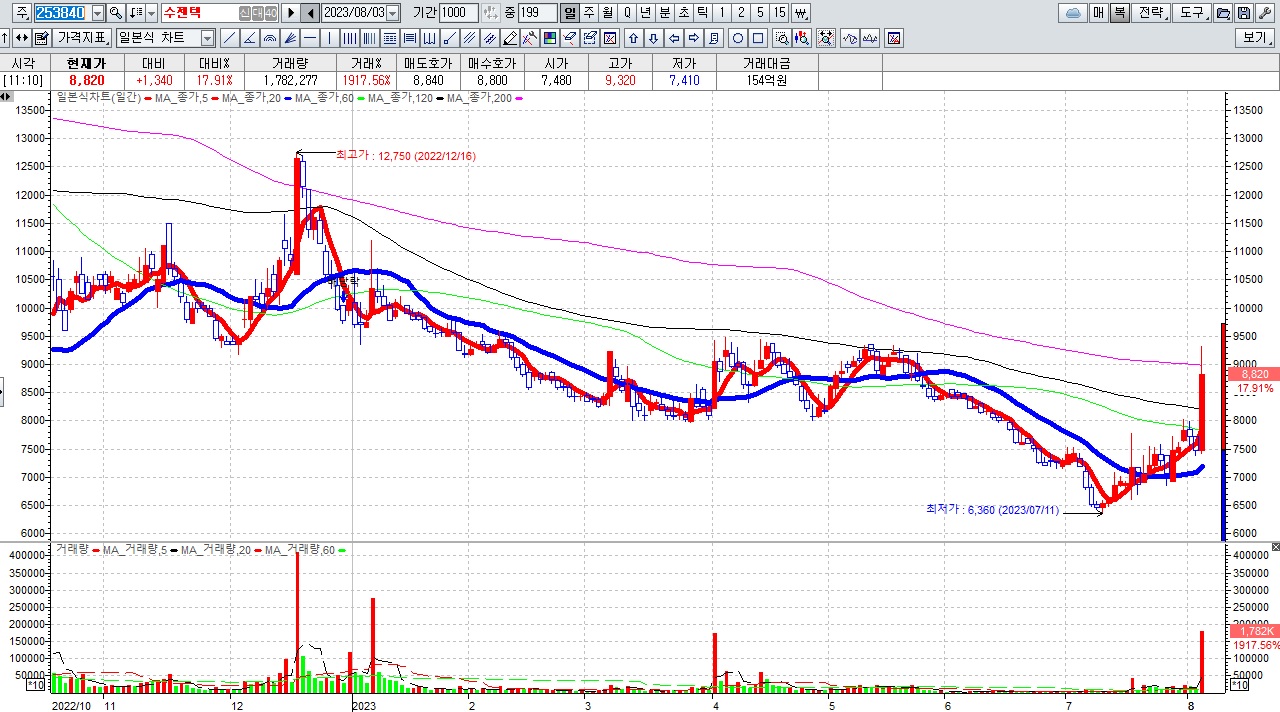
Task: Click the 현재가 value 8,820
Action: pos(86,80)
